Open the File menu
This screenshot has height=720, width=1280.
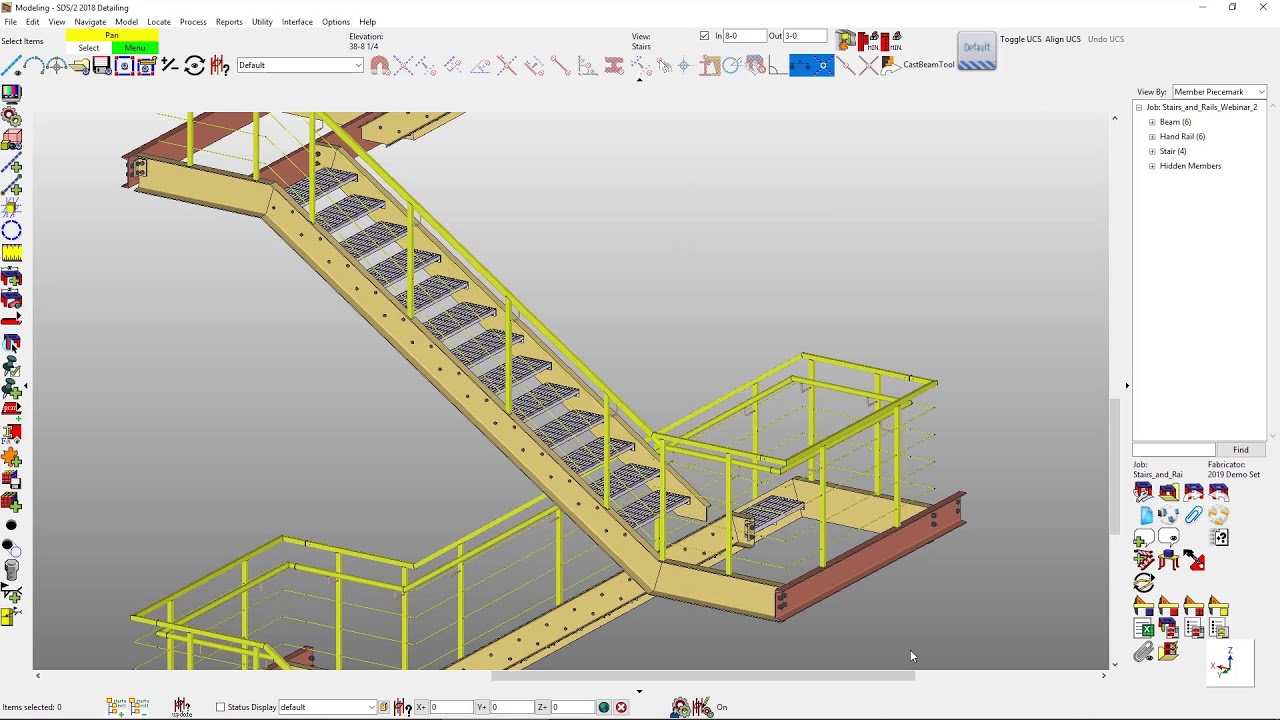(10, 22)
